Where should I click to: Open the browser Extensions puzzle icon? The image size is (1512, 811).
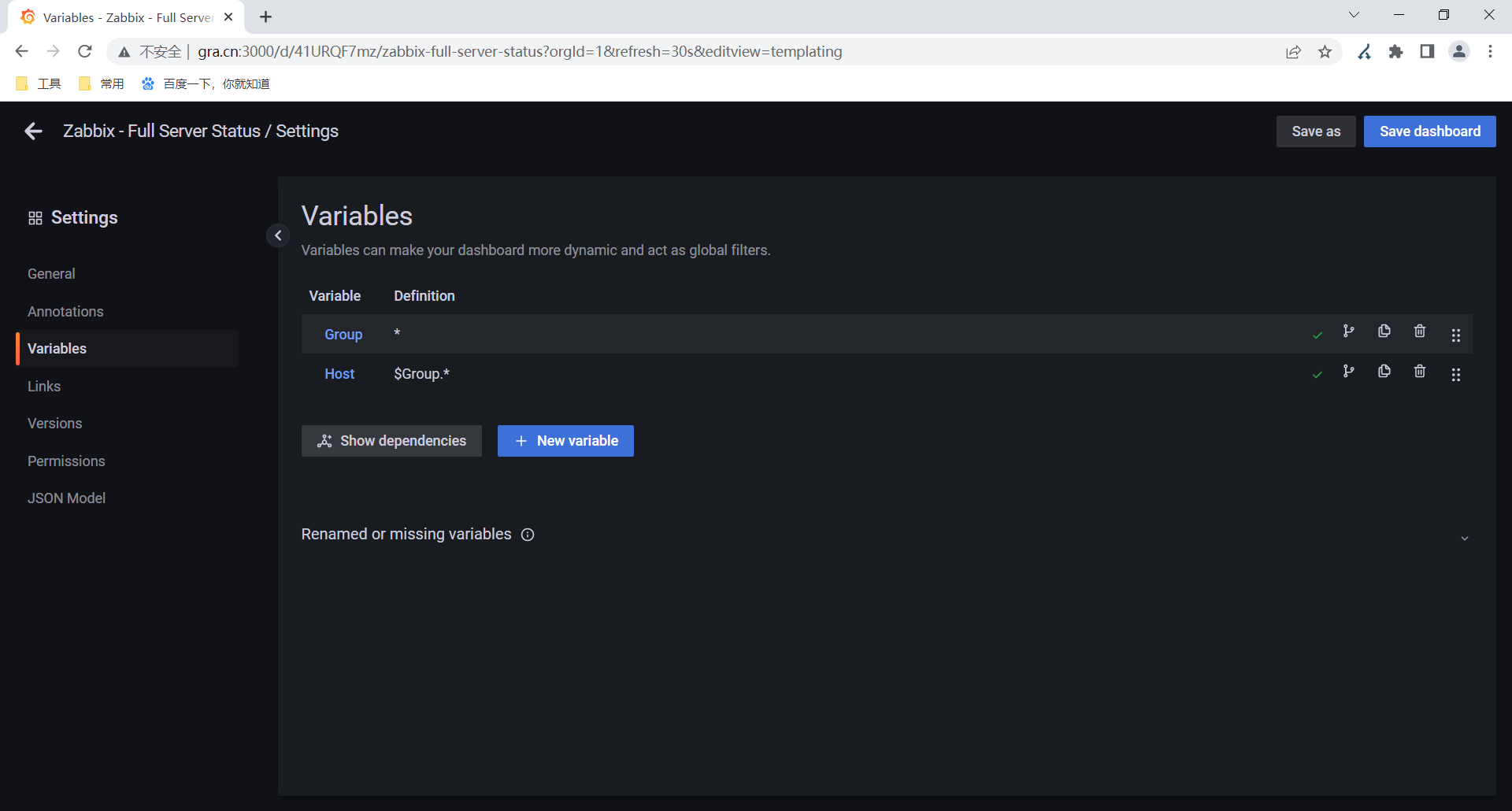tap(1395, 52)
